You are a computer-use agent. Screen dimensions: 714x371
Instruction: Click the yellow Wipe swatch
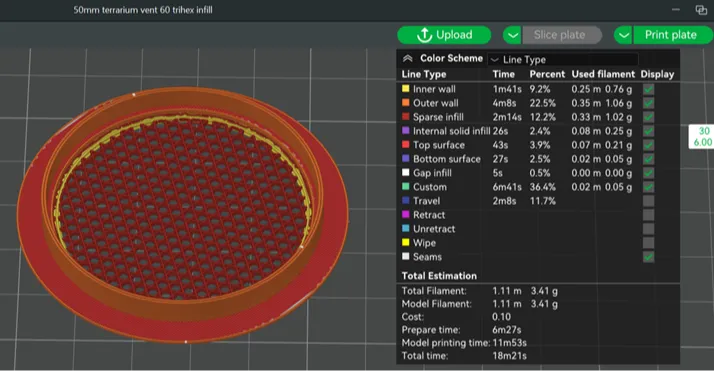coord(405,242)
